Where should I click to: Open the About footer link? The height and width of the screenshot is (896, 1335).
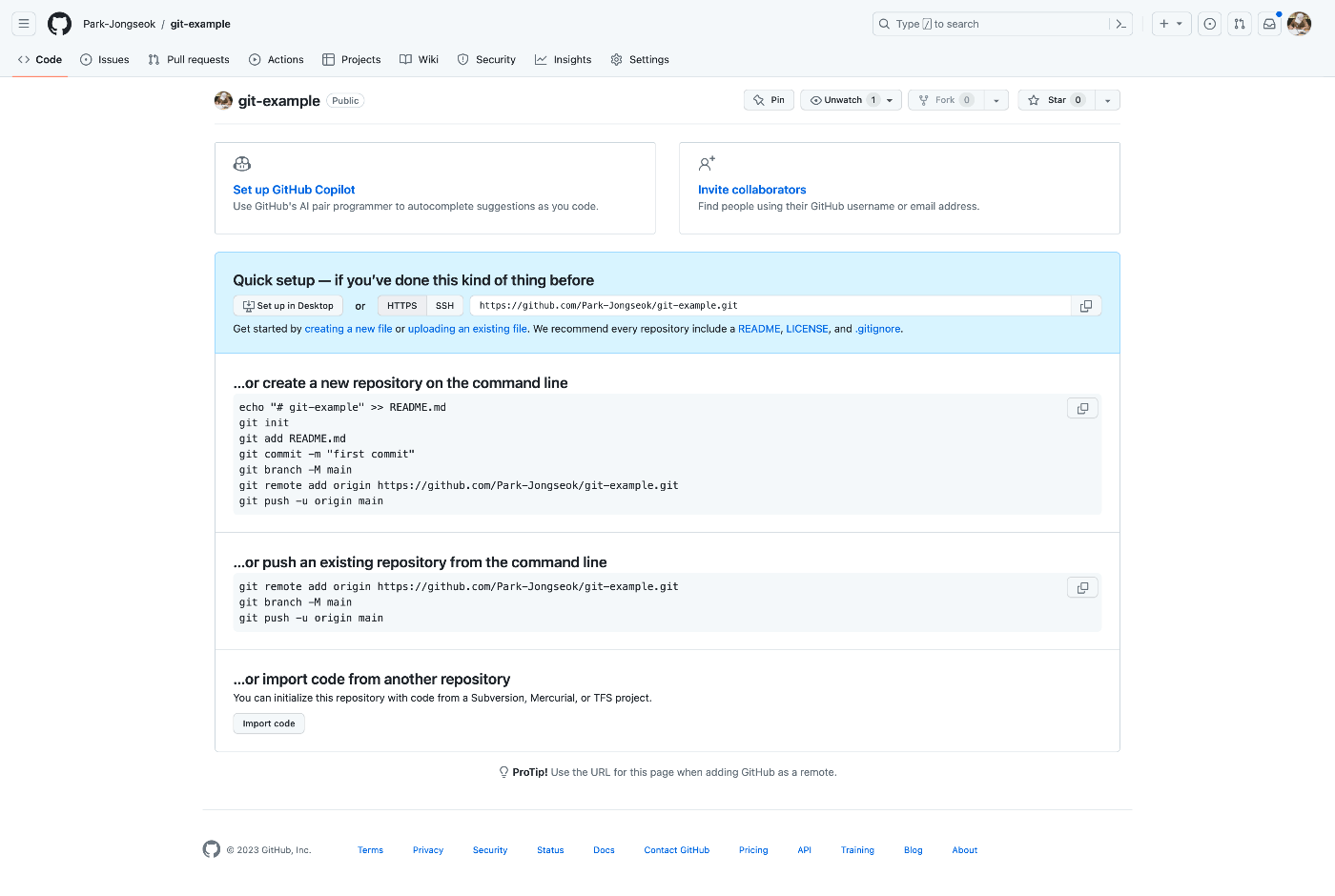tap(965, 850)
